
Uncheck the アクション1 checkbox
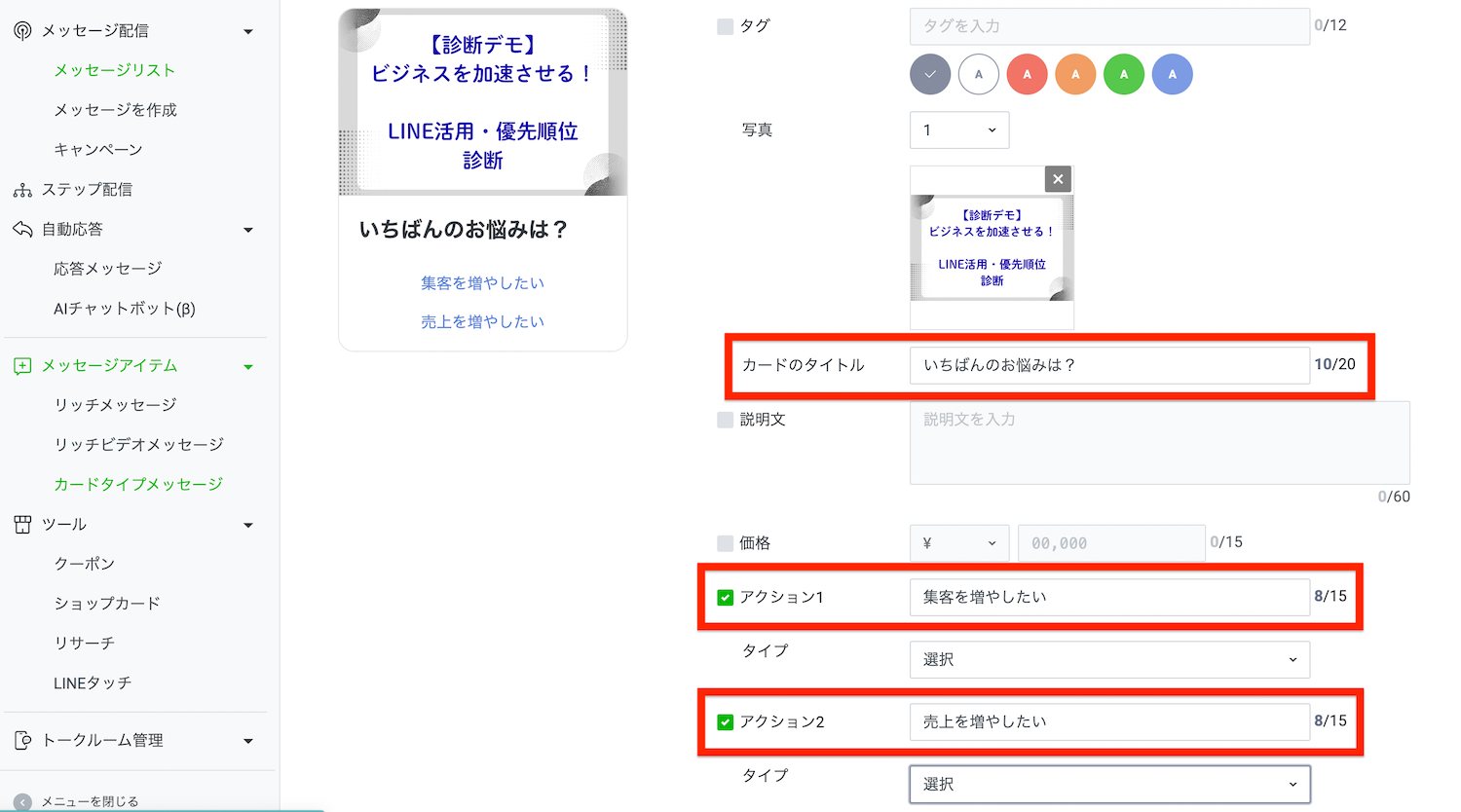(725, 598)
